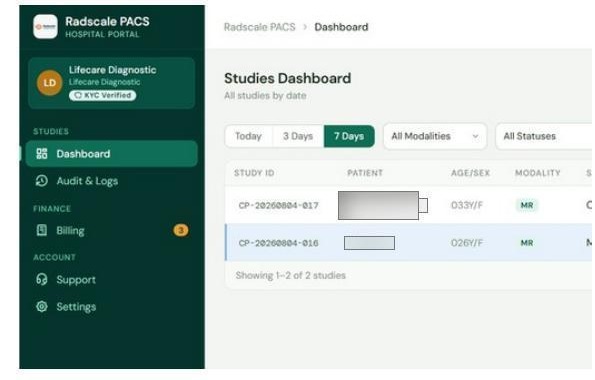
Task: Open the All Statuses dropdown
Action: [545, 136]
